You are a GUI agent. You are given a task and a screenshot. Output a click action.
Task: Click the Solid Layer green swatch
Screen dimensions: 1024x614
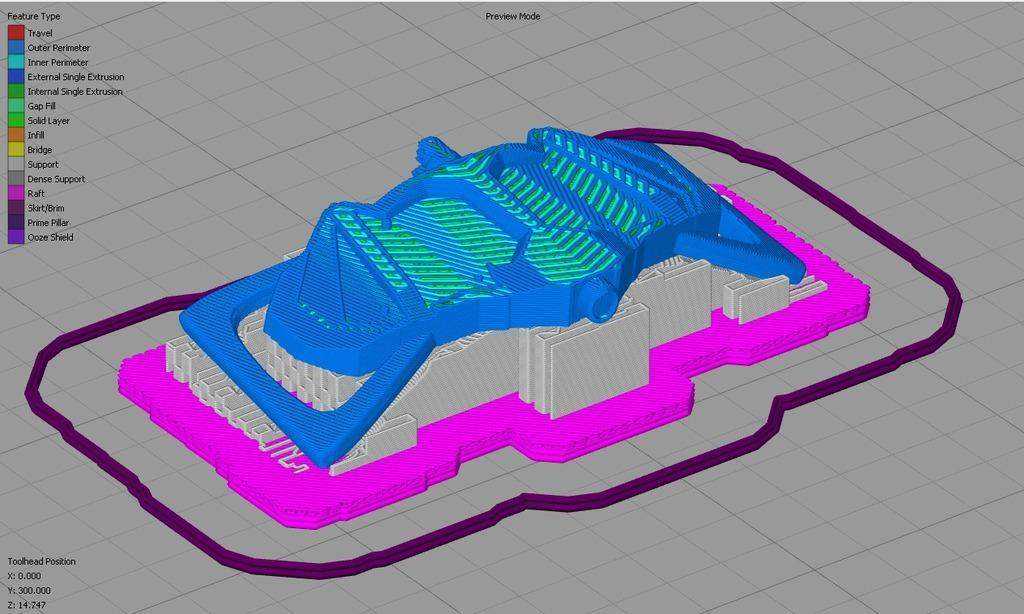[x=16, y=120]
